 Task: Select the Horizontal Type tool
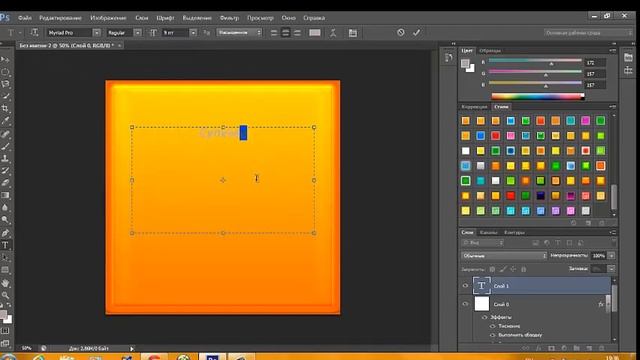(5, 245)
